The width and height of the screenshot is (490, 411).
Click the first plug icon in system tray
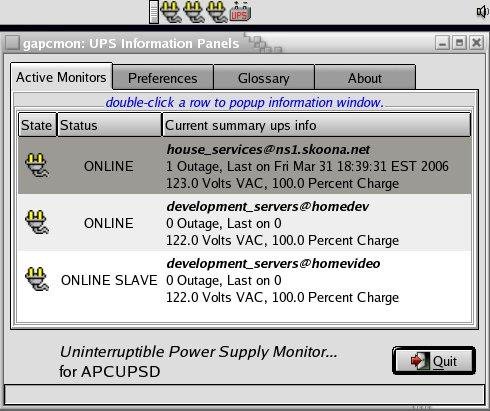pos(171,12)
